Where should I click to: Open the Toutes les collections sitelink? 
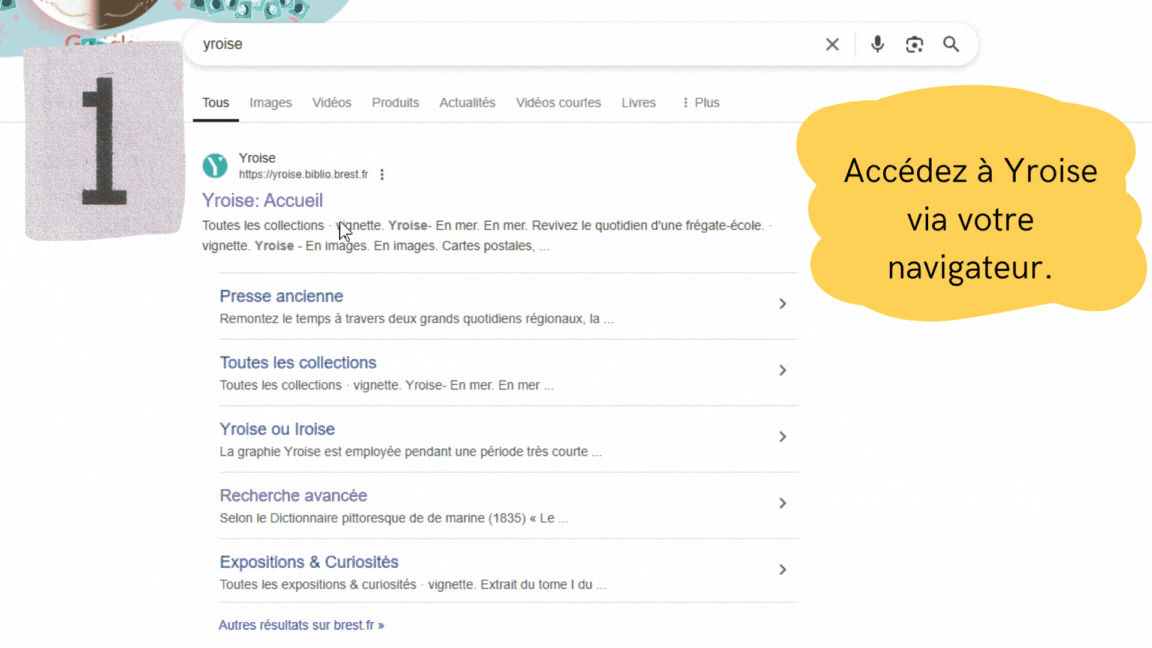[298, 363]
